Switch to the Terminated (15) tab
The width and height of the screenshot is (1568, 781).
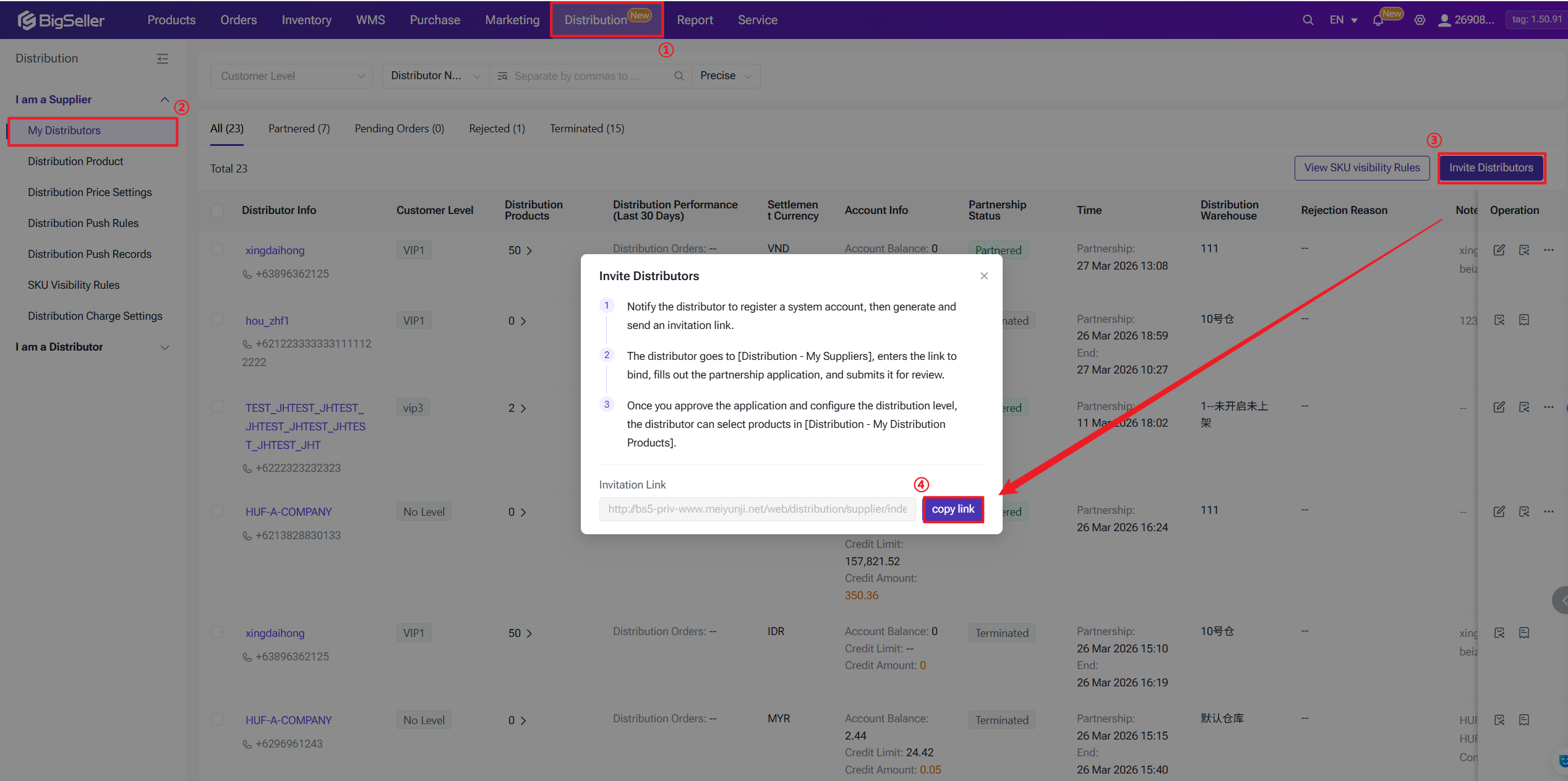586,129
